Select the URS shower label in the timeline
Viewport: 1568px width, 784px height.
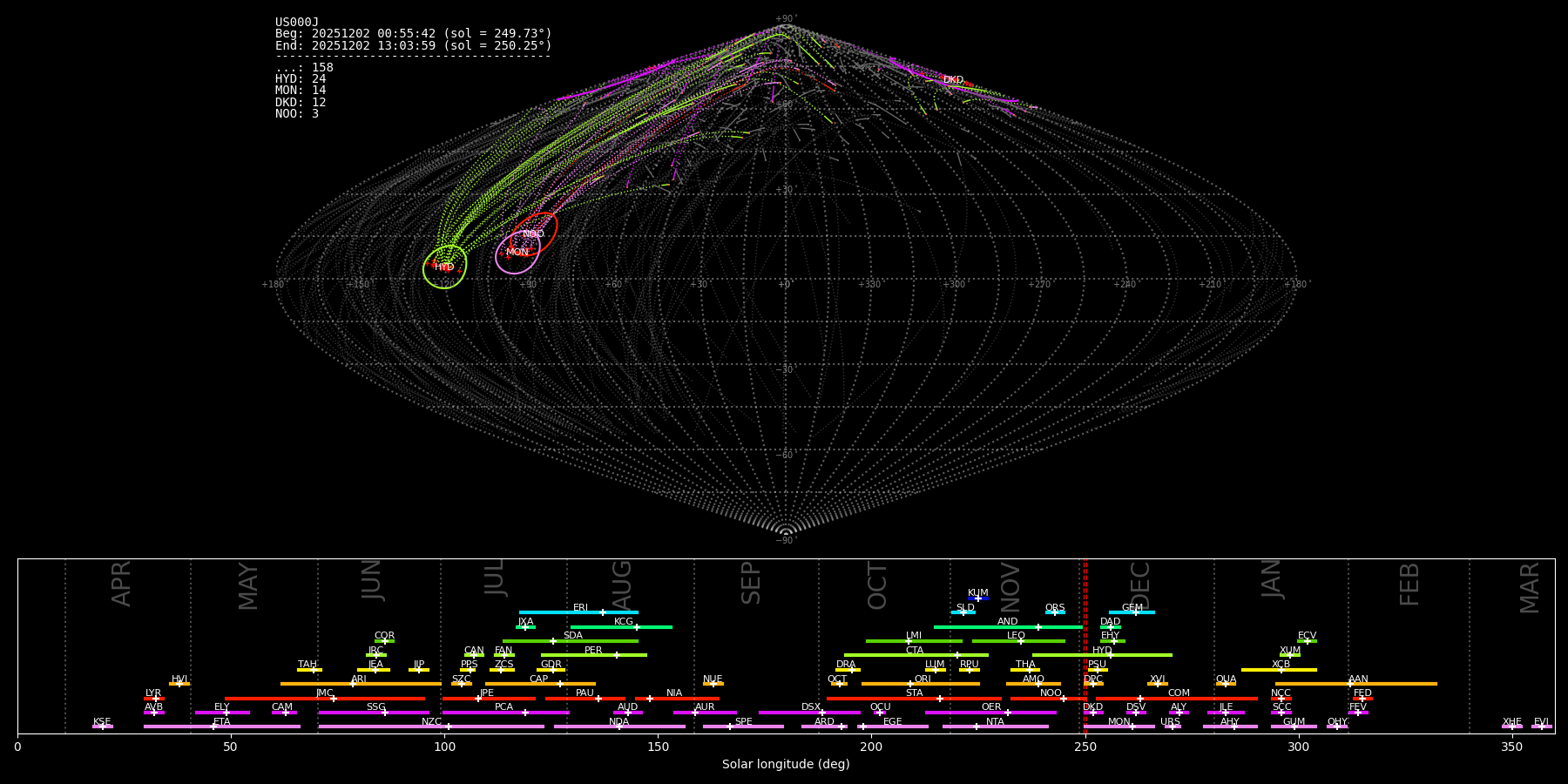[x=1170, y=722]
